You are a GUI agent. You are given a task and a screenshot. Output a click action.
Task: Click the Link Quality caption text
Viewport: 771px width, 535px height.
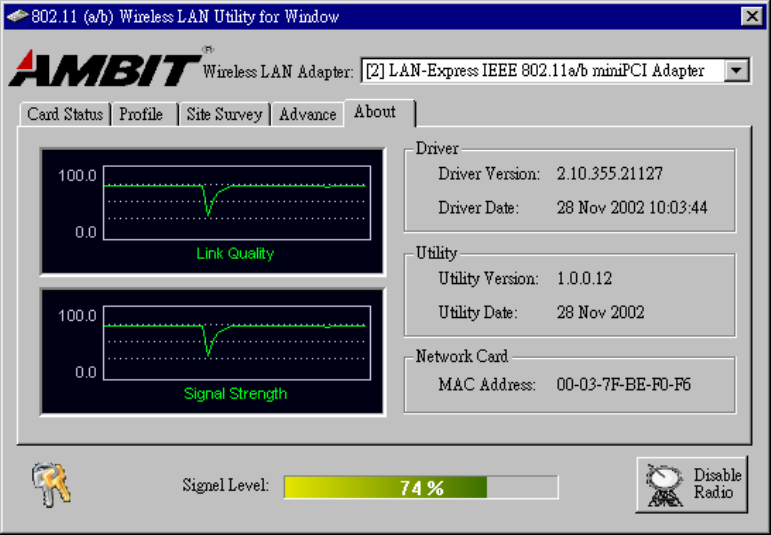pos(235,254)
